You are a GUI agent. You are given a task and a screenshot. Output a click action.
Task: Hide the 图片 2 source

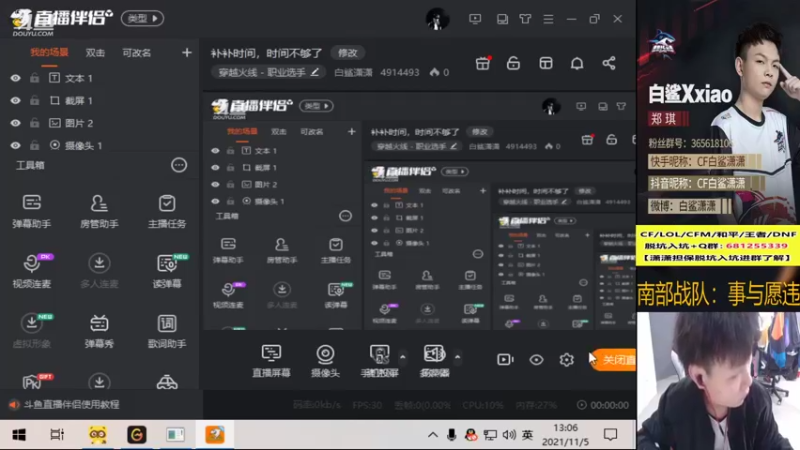pyautogui.click(x=15, y=123)
